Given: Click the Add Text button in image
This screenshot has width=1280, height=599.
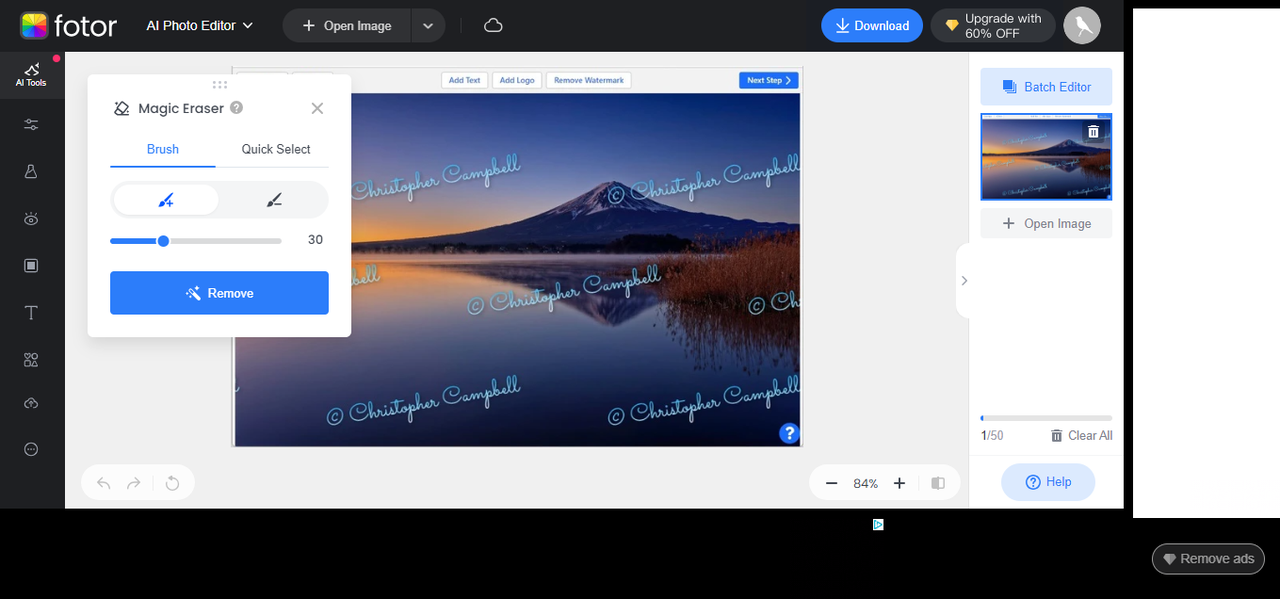Looking at the screenshot, I should [x=464, y=80].
